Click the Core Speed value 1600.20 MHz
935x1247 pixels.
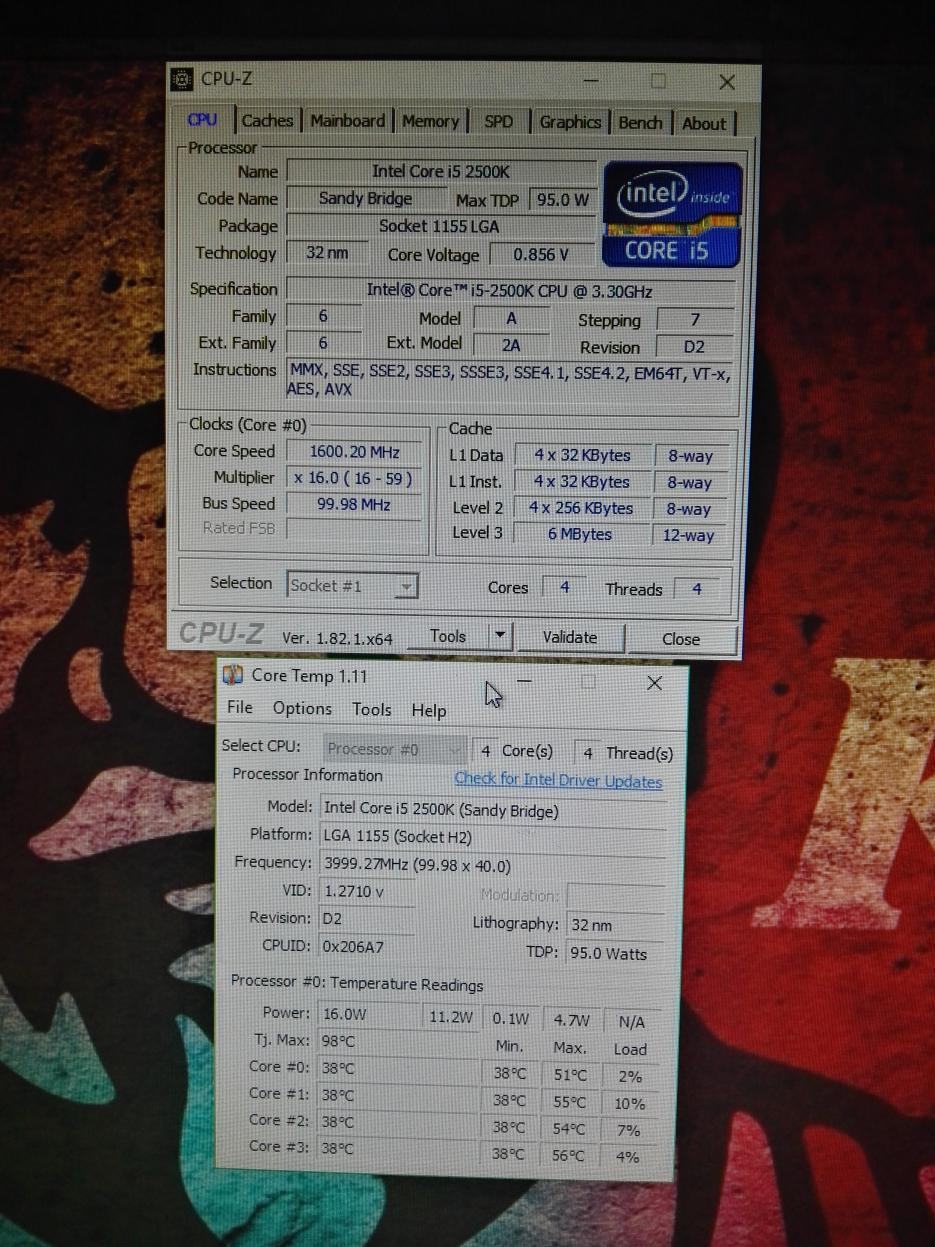click(354, 452)
